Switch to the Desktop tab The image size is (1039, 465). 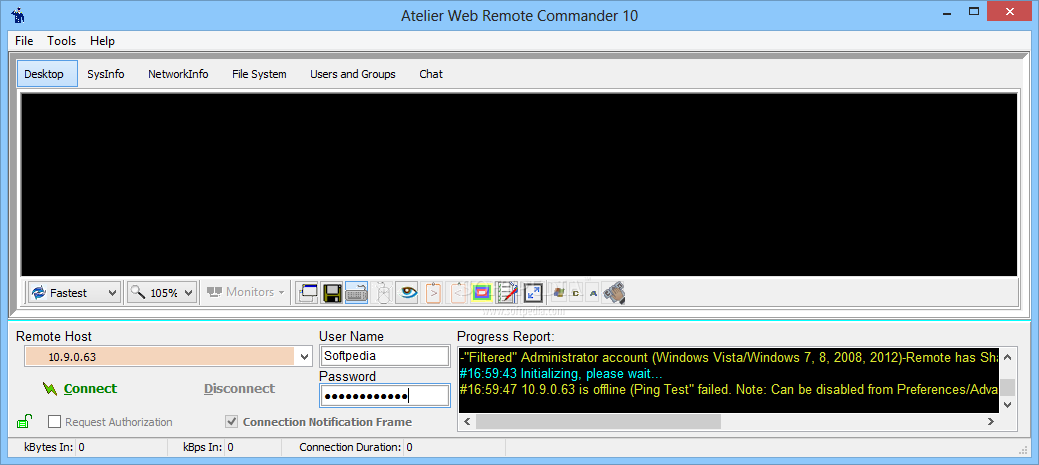(47, 74)
